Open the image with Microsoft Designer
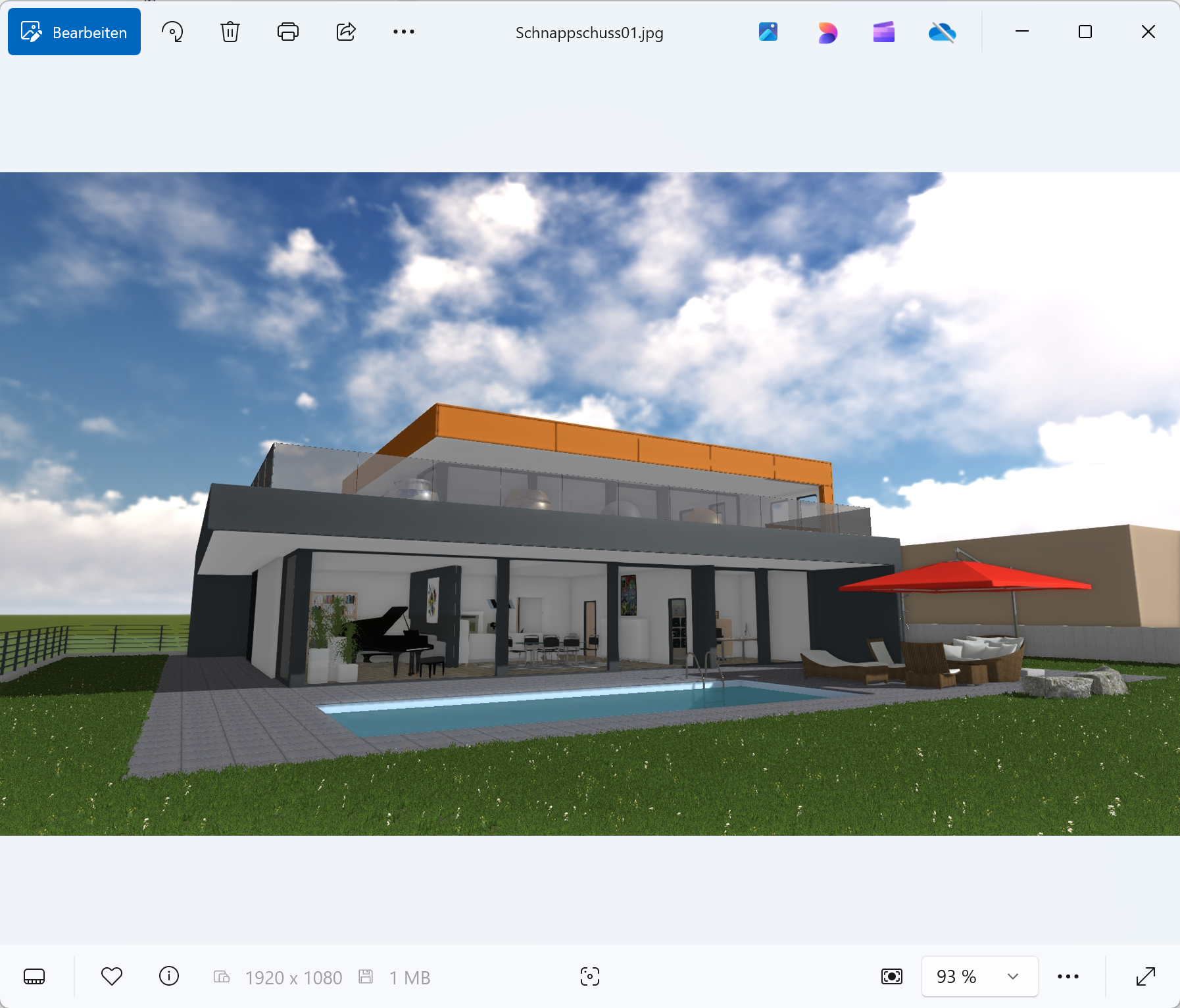Image resolution: width=1180 pixels, height=1008 pixels. point(827,31)
